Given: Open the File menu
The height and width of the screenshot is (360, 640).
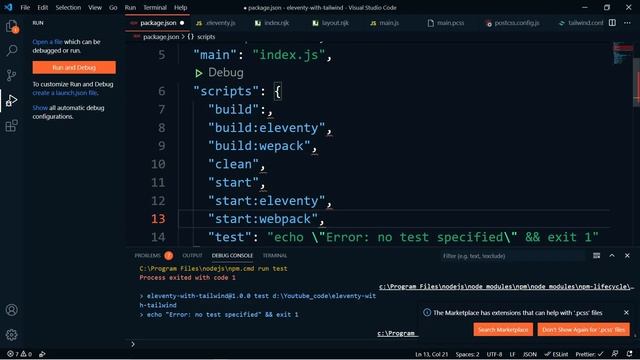Looking at the screenshot, I should (25, 7).
